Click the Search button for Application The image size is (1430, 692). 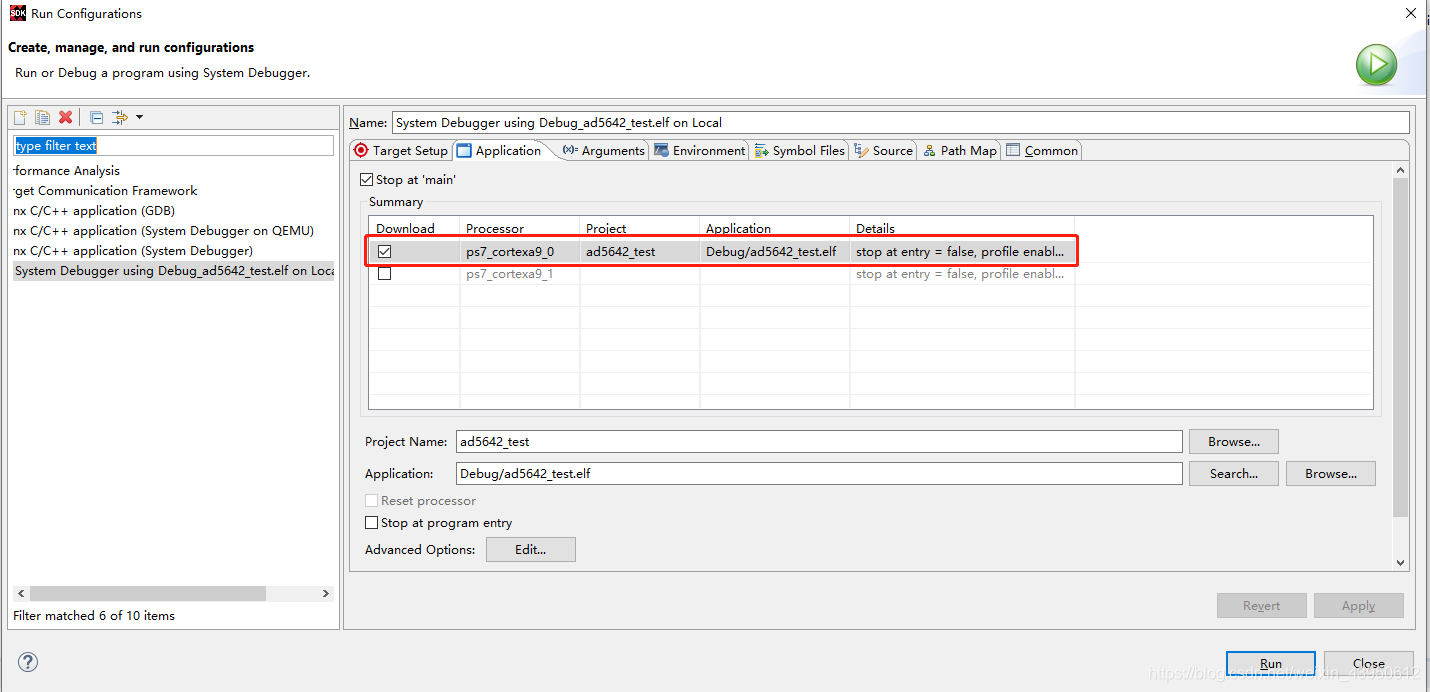click(1233, 473)
